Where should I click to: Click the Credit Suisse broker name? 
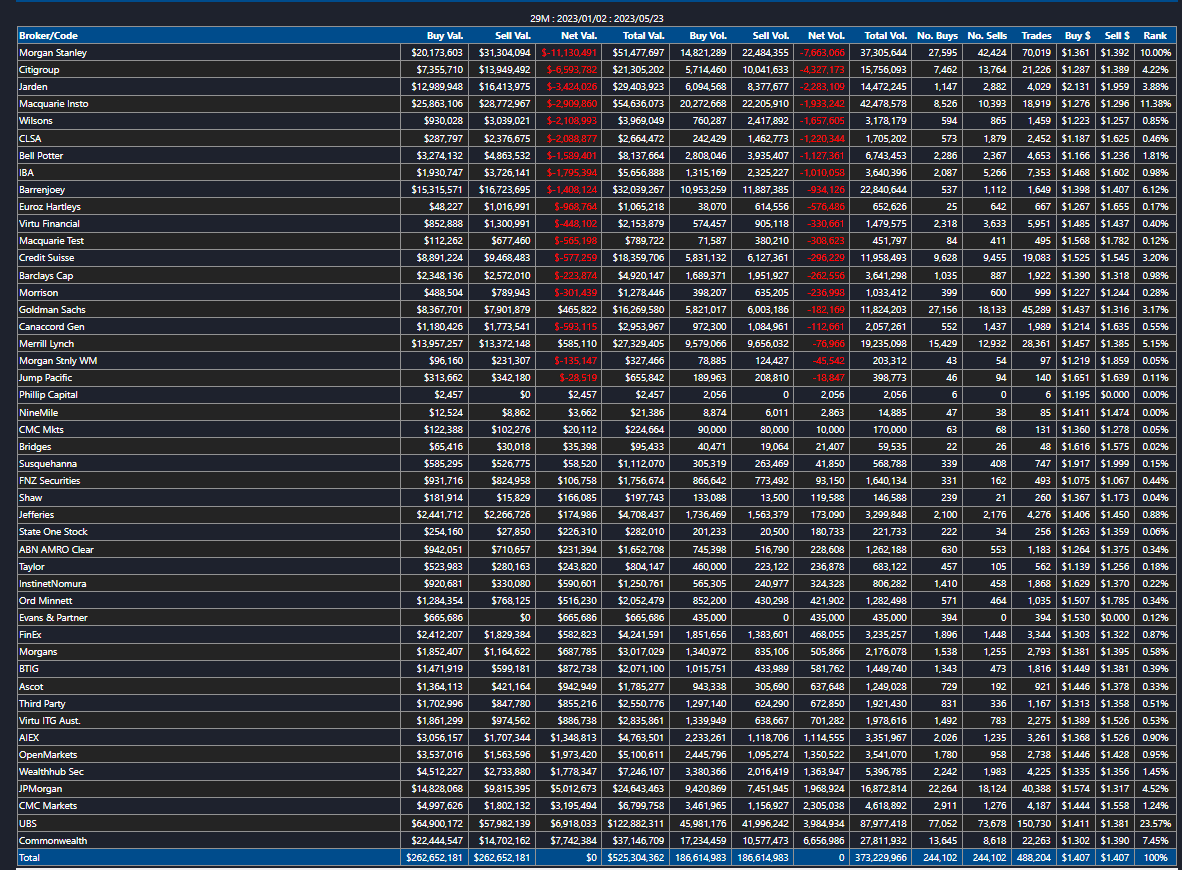(47, 258)
